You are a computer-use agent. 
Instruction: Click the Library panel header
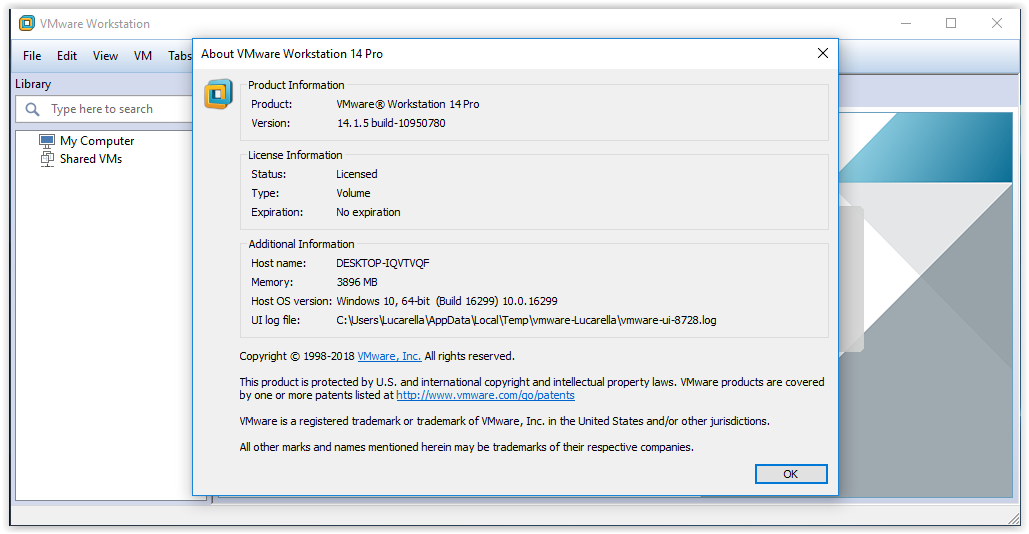(x=33, y=84)
